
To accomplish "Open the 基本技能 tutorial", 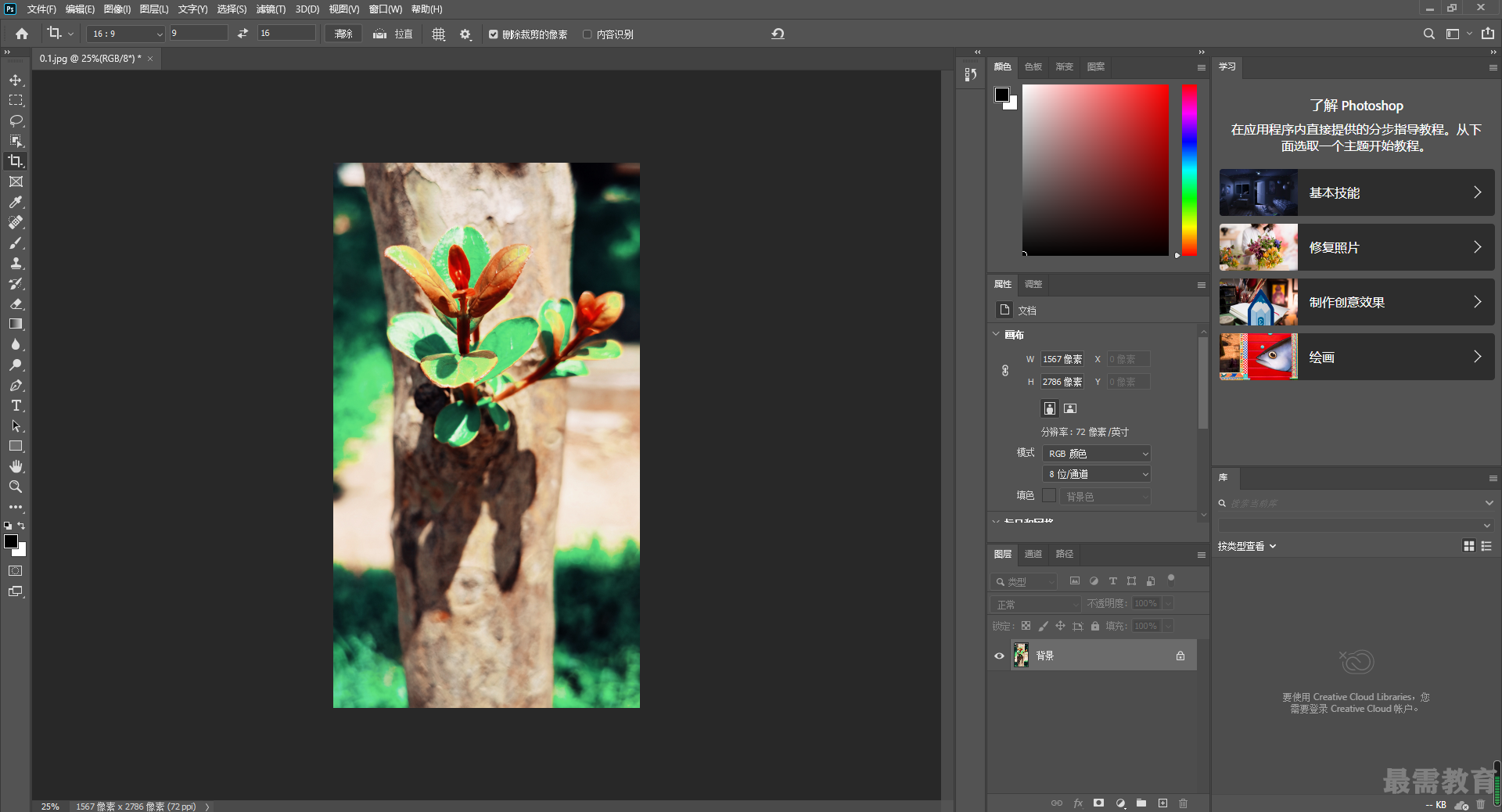I will pos(1356,192).
